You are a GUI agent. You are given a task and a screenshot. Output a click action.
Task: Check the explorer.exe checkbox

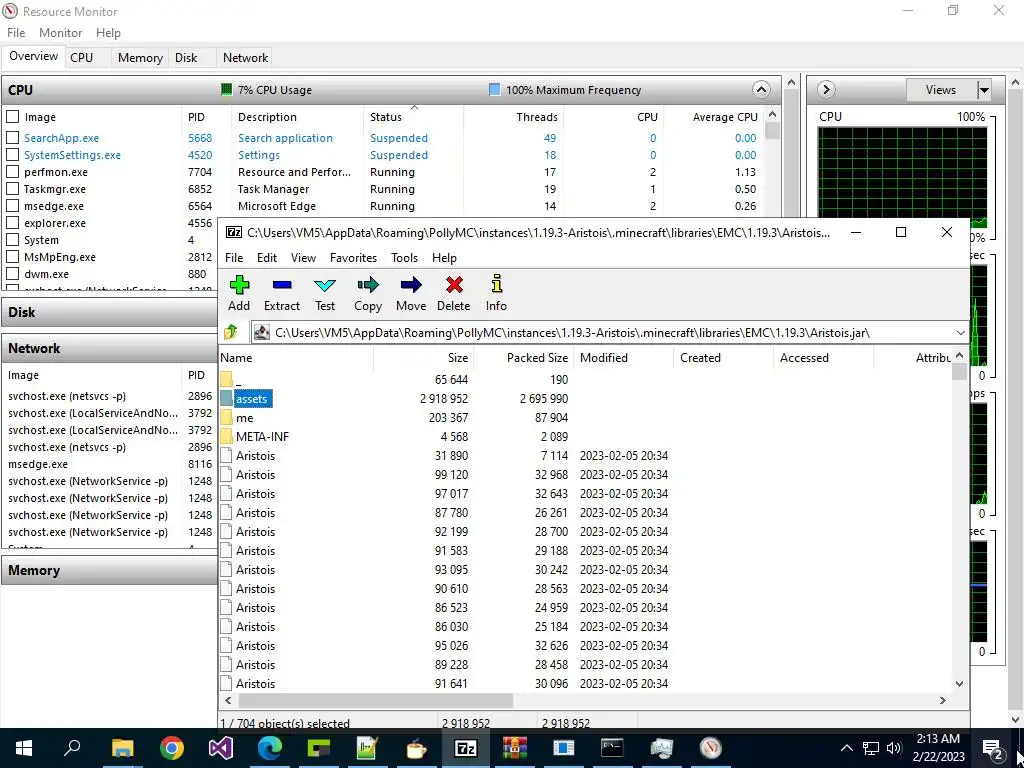click(12, 223)
